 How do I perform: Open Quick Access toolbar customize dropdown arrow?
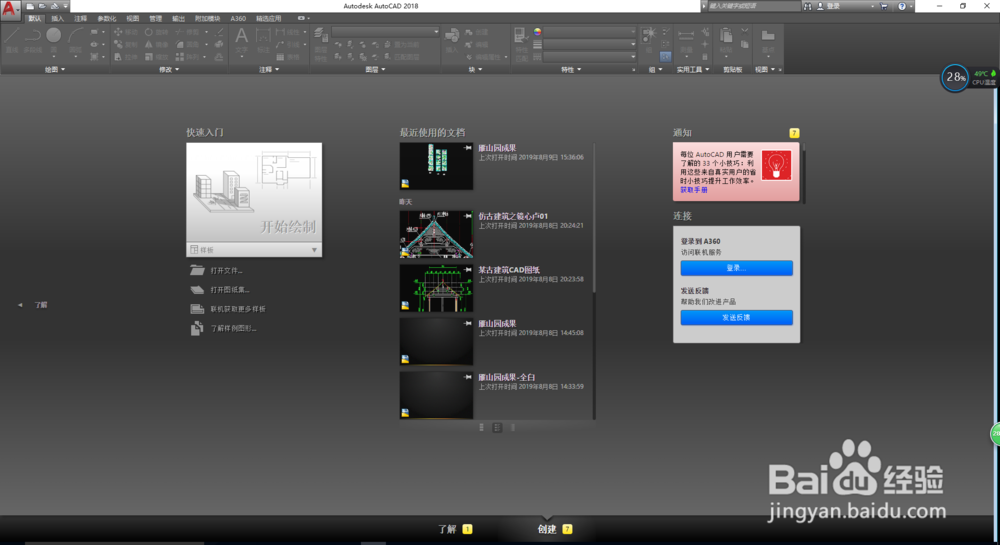coord(66,6)
